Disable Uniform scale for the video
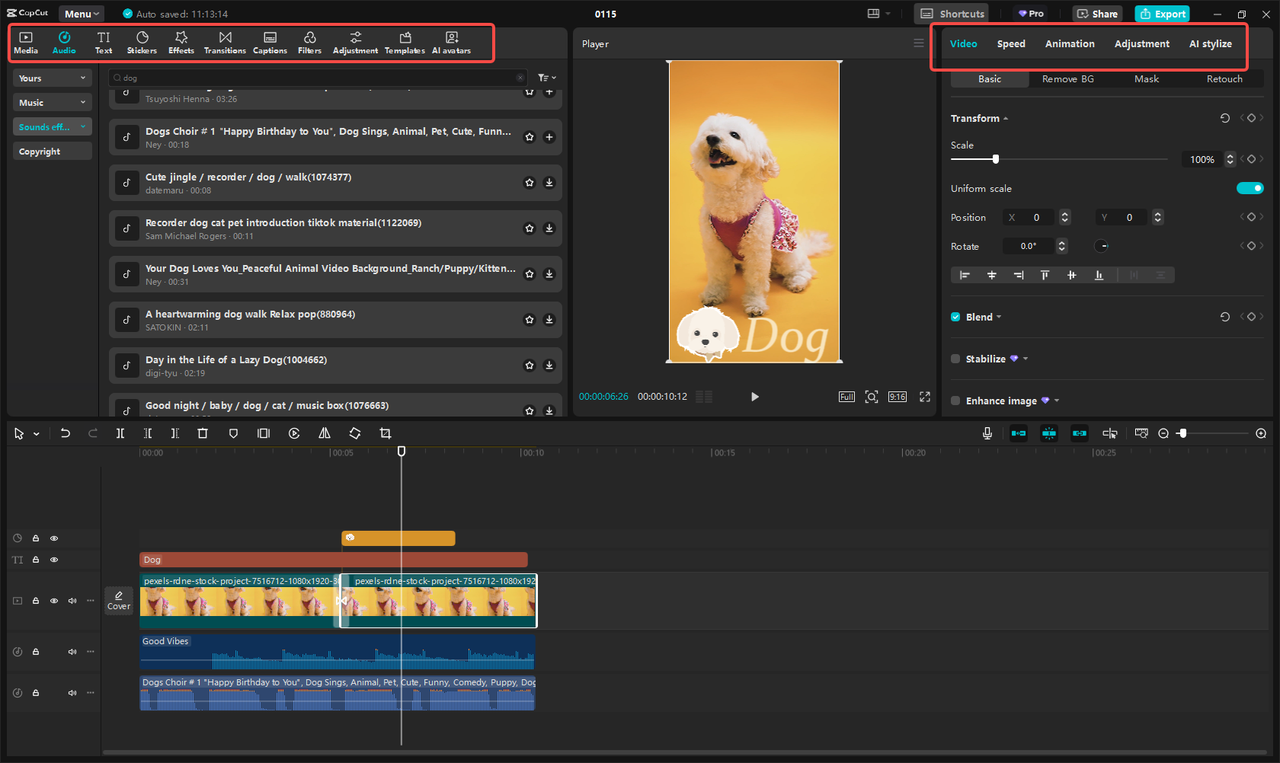Viewport: 1280px width, 763px height. [x=1250, y=187]
